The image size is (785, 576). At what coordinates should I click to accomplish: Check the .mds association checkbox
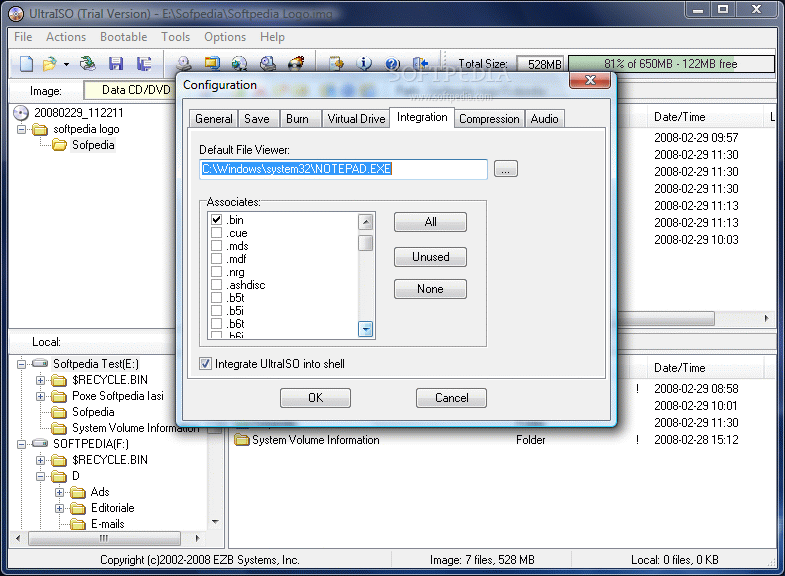(x=216, y=246)
